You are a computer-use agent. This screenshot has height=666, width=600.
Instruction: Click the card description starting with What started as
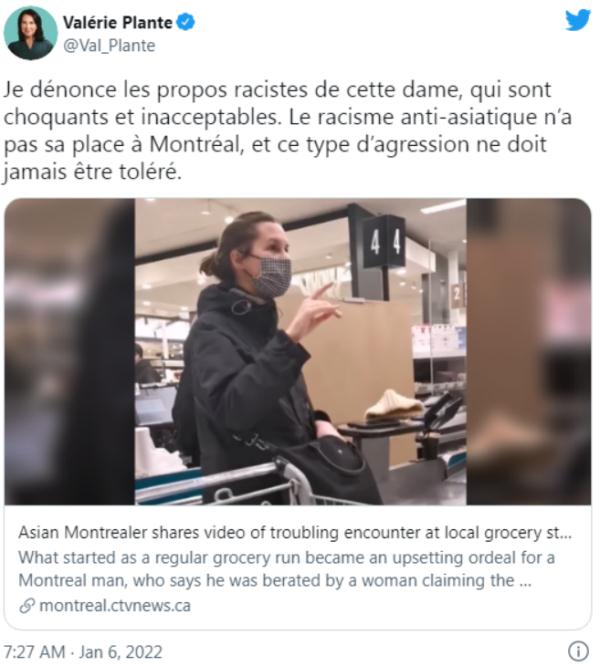pos(287,569)
